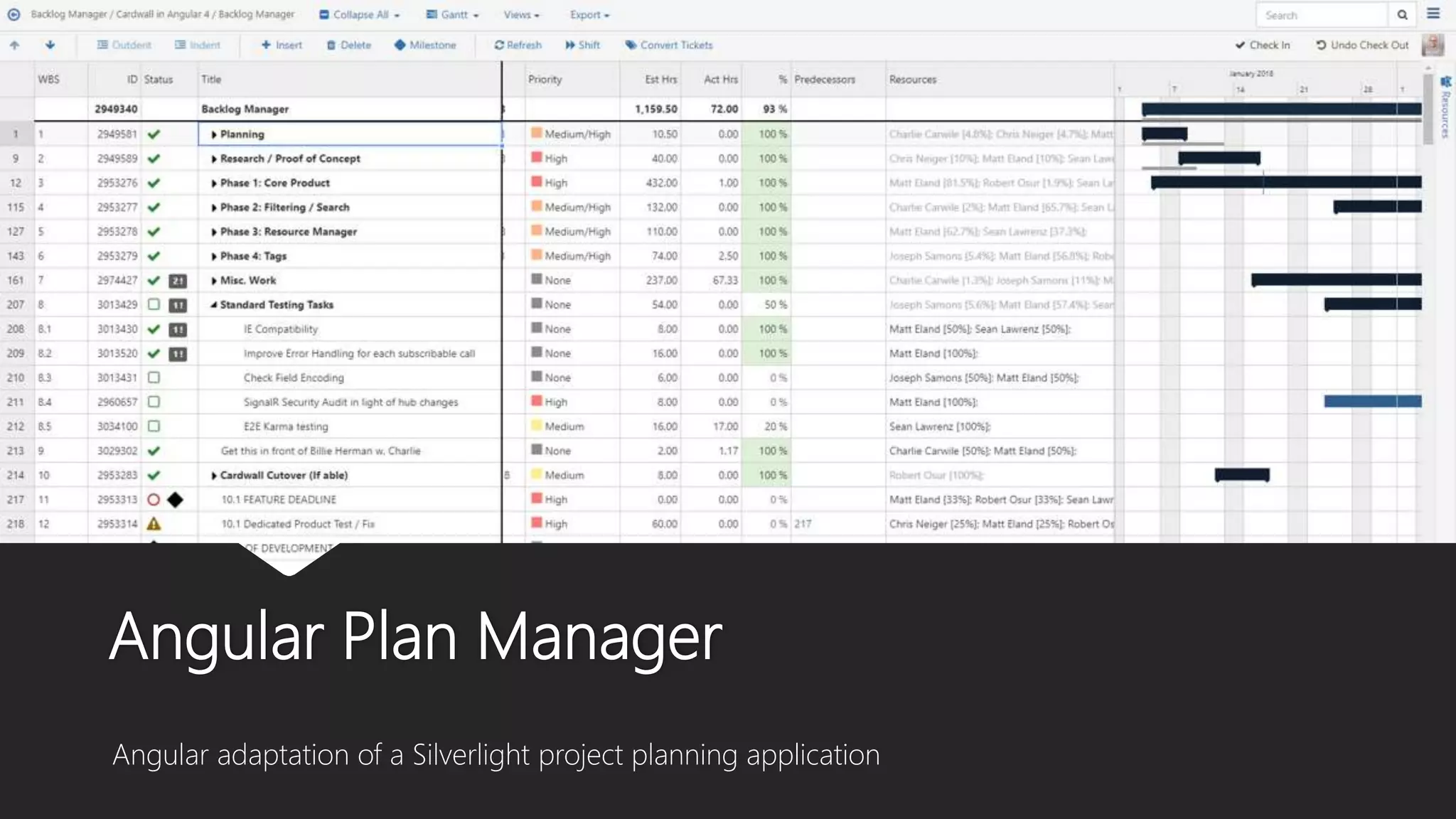Select the Cardwall Cutover Gantt bar

1242,475
